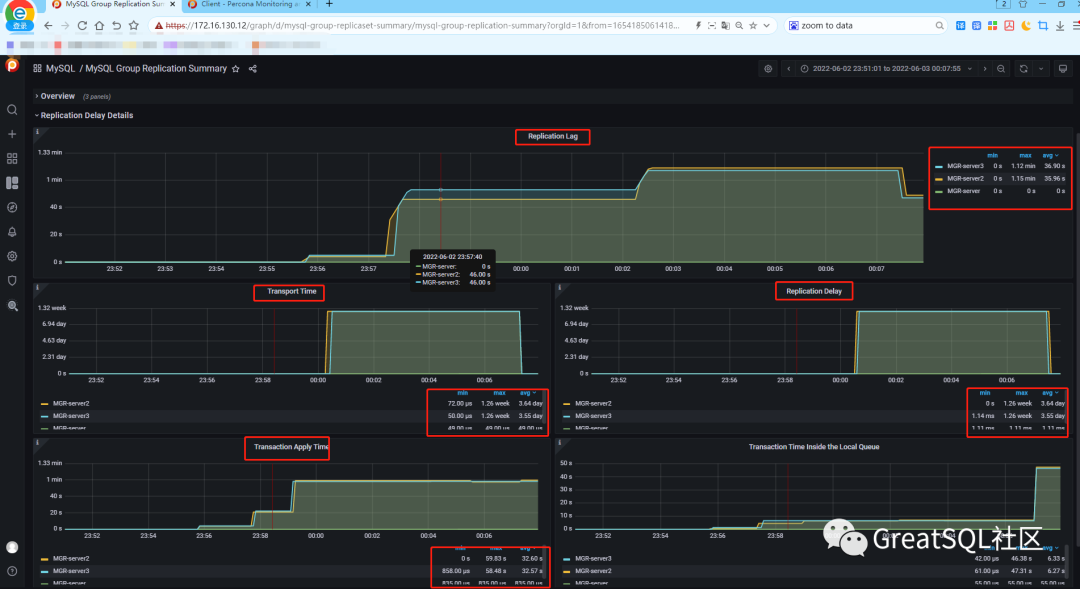The width and height of the screenshot is (1080, 589).
Task: Sort Replication Lag legend by avg column
Action: point(1050,156)
